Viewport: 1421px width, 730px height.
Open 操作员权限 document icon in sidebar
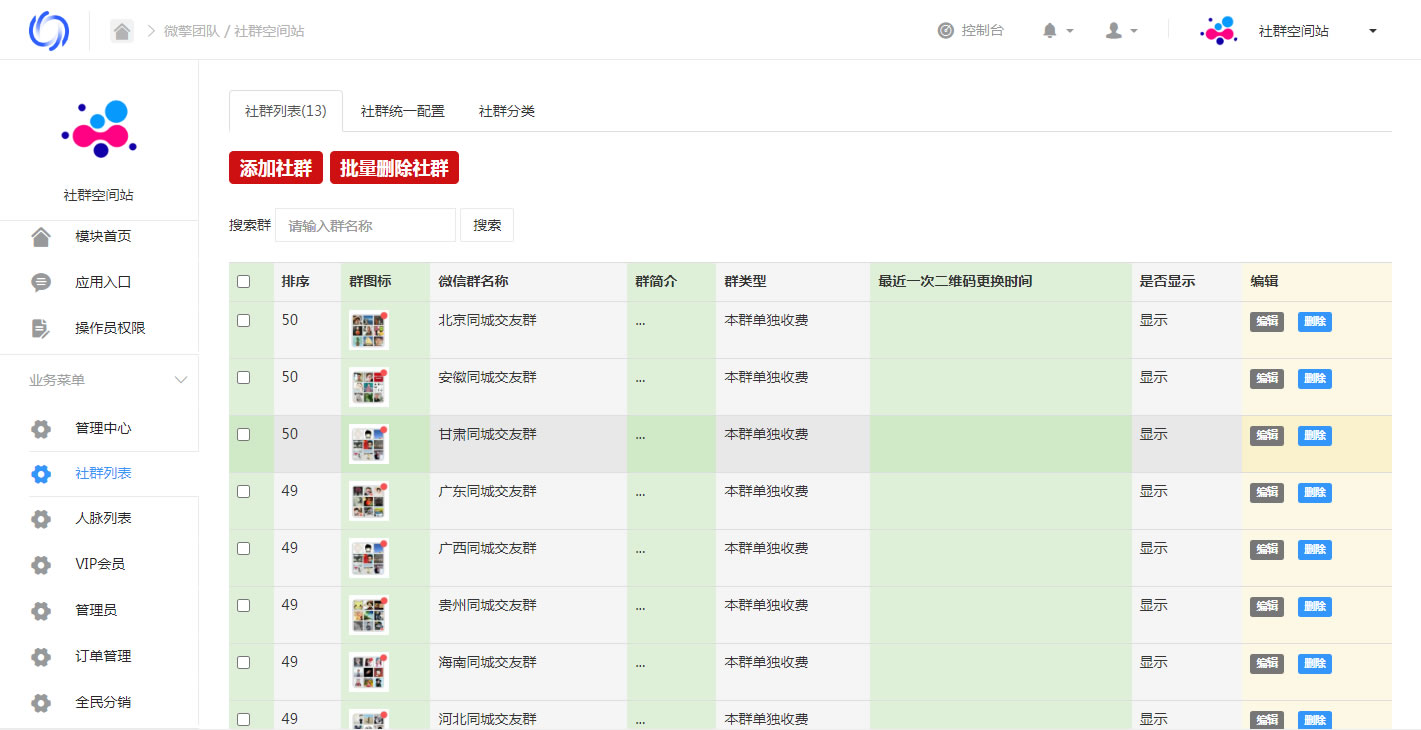point(41,329)
